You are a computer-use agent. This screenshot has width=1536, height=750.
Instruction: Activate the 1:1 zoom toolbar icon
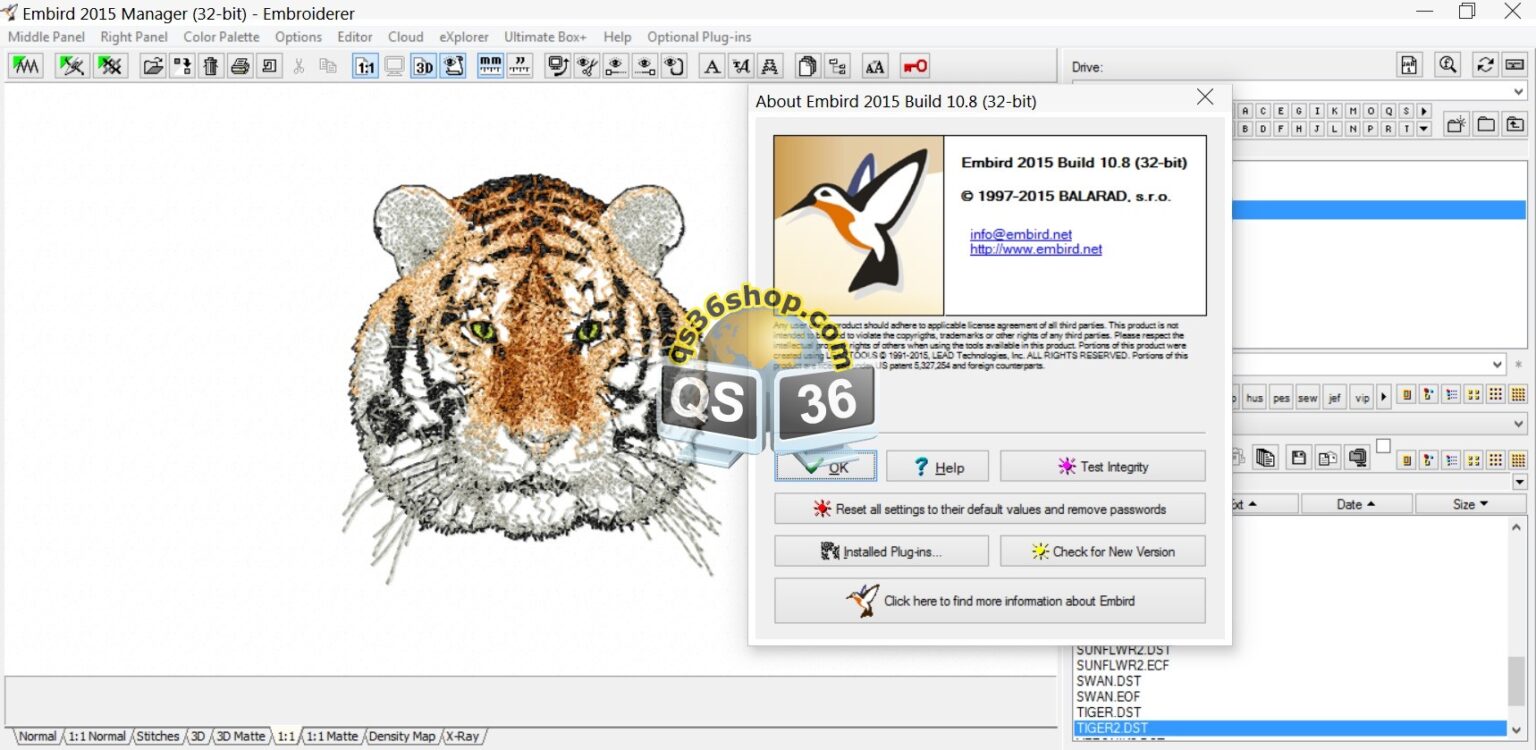(364, 67)
